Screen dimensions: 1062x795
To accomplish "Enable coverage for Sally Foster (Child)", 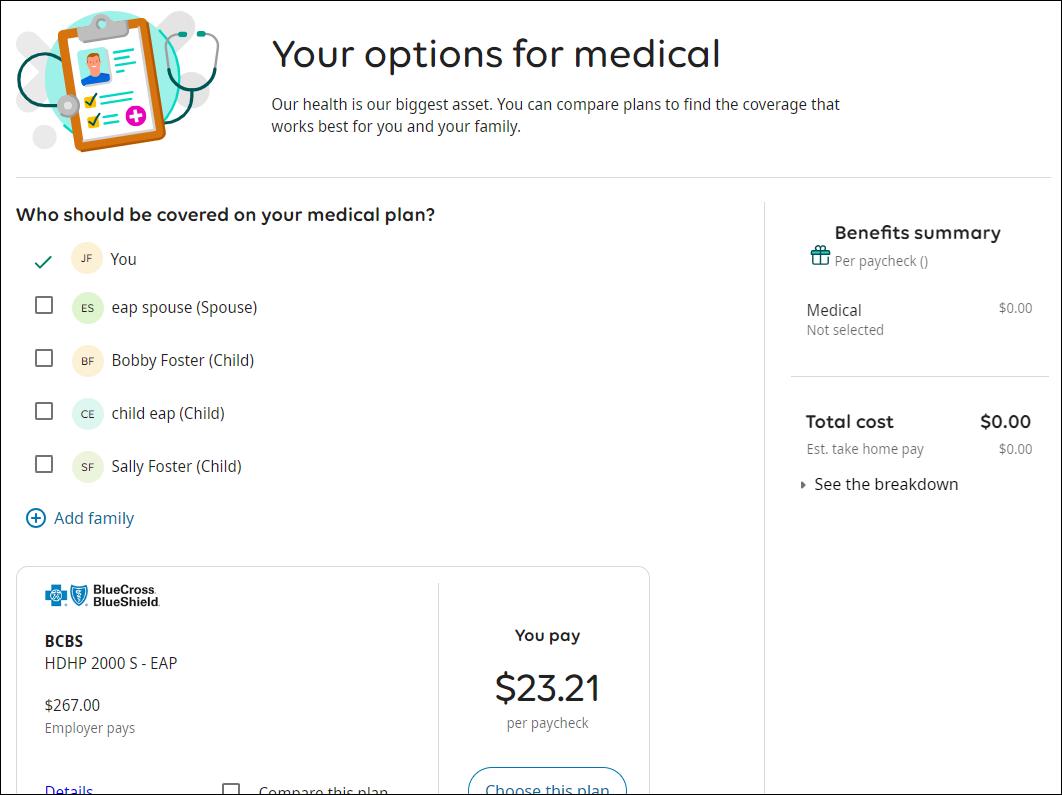I will 44,464.
